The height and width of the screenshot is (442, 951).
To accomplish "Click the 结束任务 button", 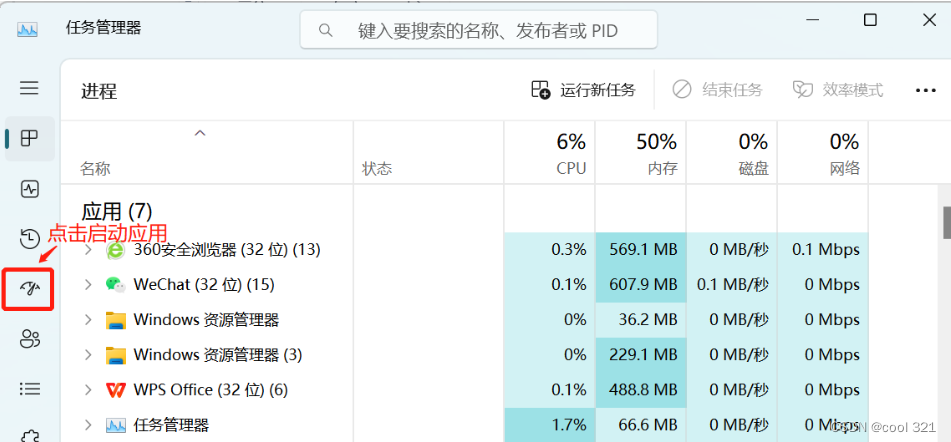I will pyautogui.click(x=717, y=90).
